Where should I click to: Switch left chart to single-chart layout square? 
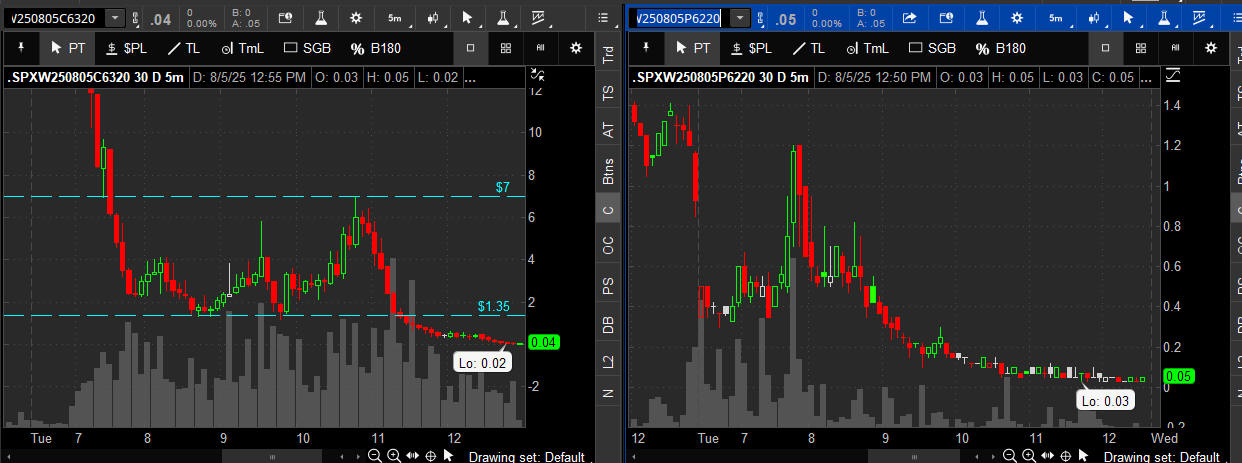tap(471, 48)
